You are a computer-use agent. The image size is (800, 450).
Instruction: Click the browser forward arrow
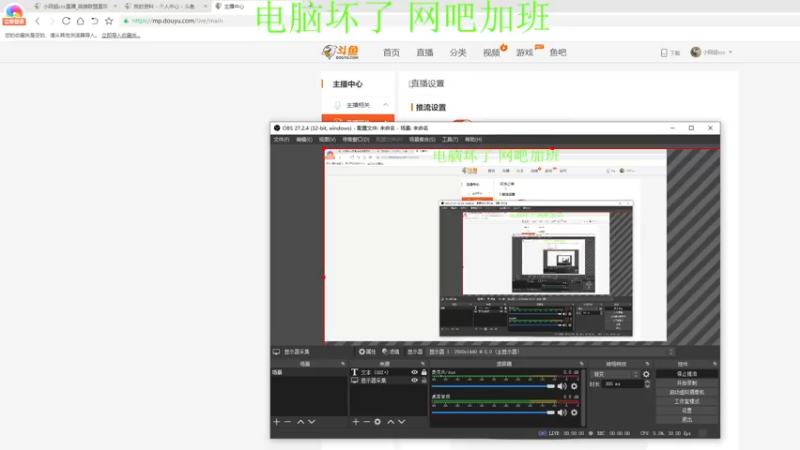pos(52,21)
